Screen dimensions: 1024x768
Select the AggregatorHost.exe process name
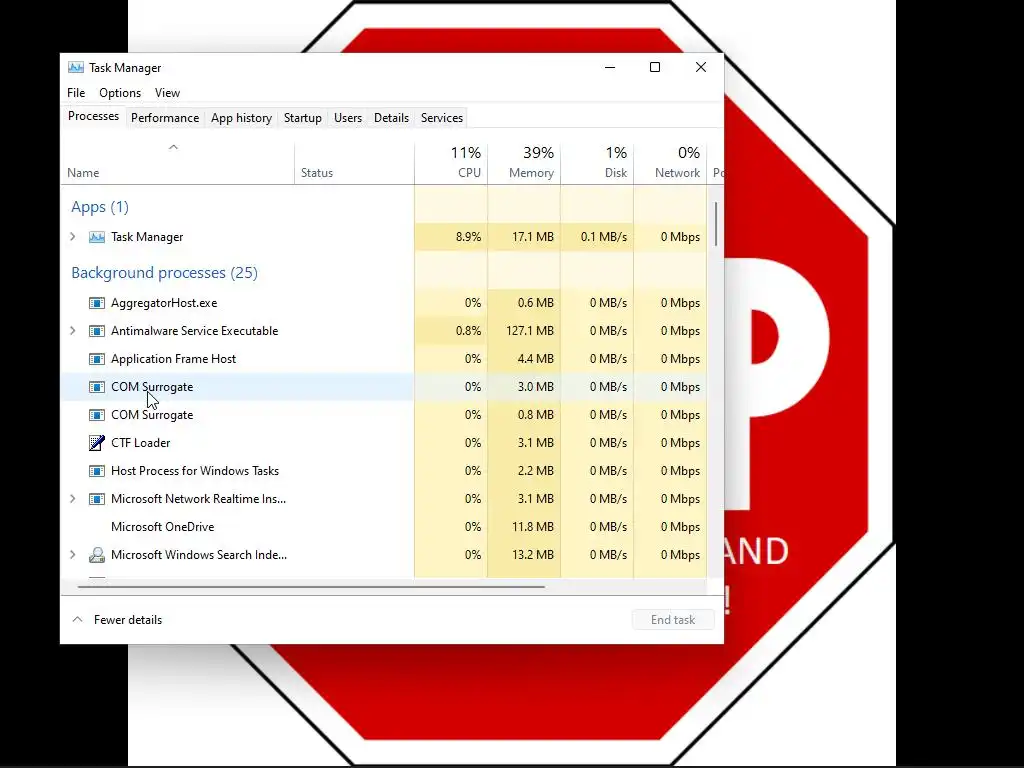(x=164, y=303)
